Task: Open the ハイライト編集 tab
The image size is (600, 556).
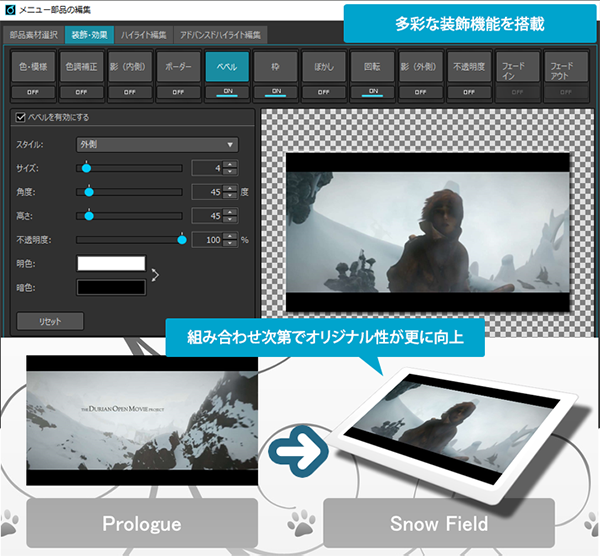Action: pos(143,35)
